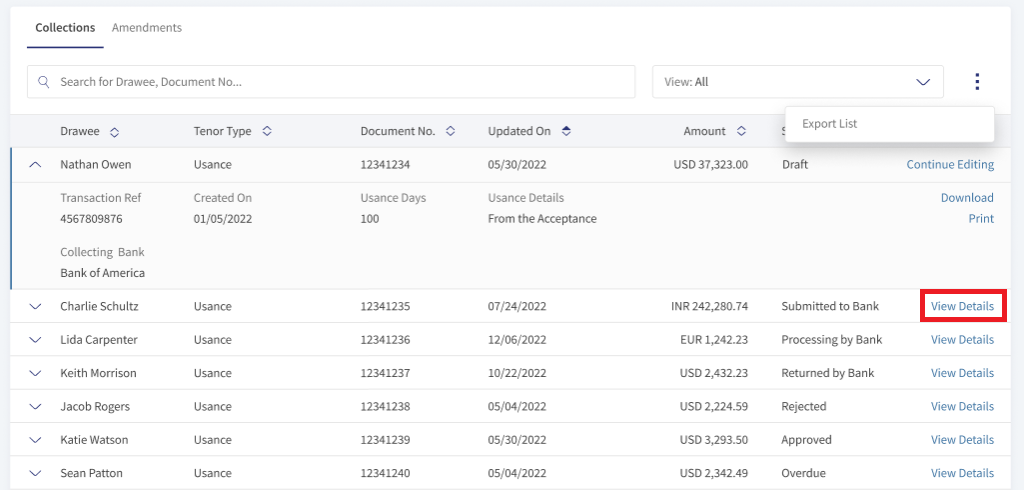Expand the Keith Morrison row
1024x490 pixels.
click(36, 373)
